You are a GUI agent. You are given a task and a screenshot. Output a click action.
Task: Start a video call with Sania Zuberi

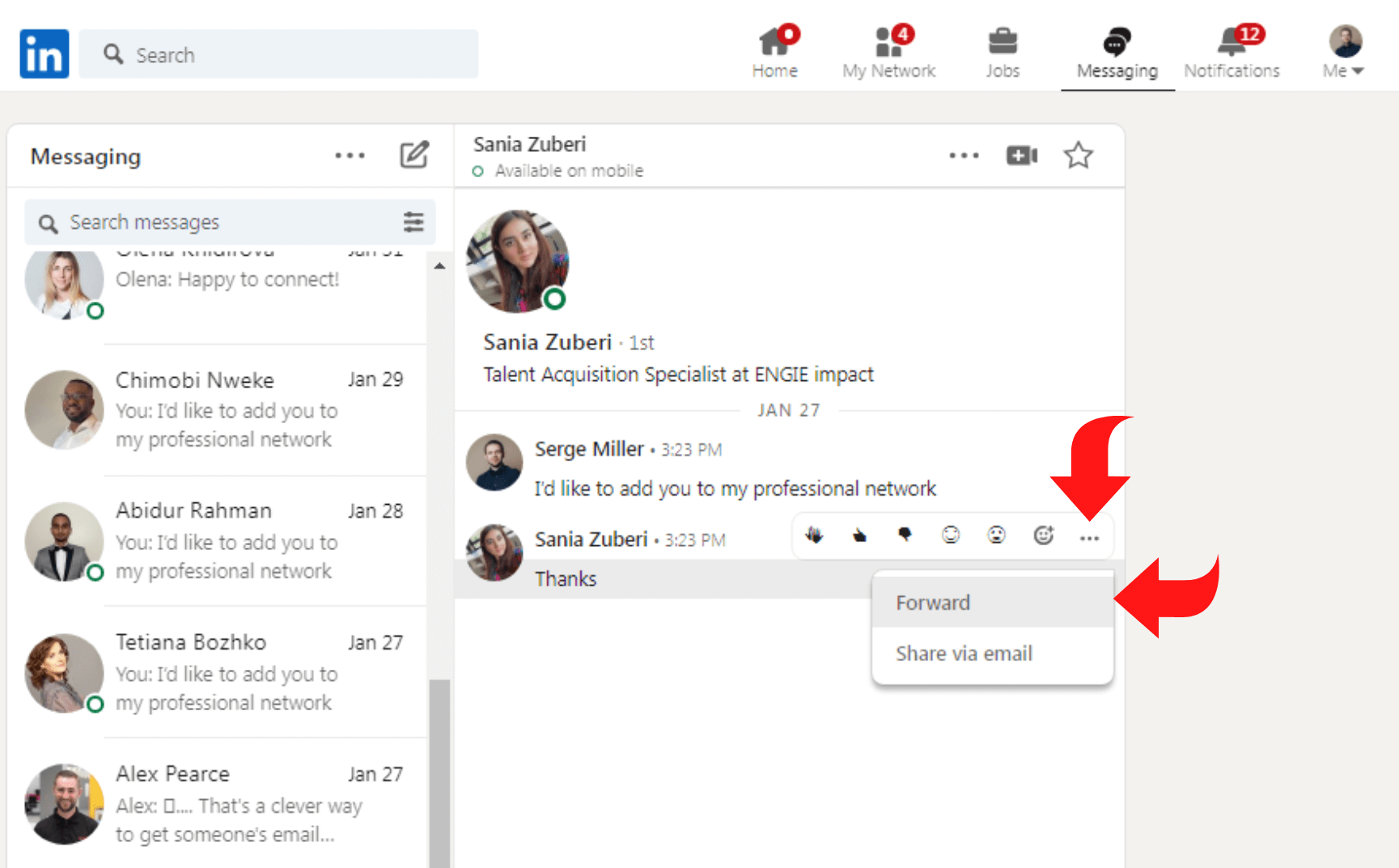(1021, 155)
